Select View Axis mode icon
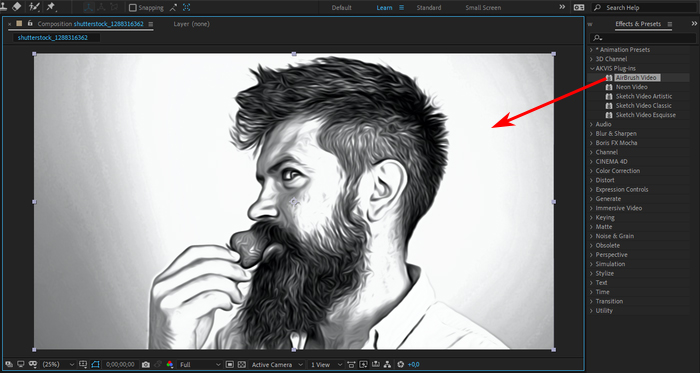This screenshot has width=700, height=373. (113, 7)
